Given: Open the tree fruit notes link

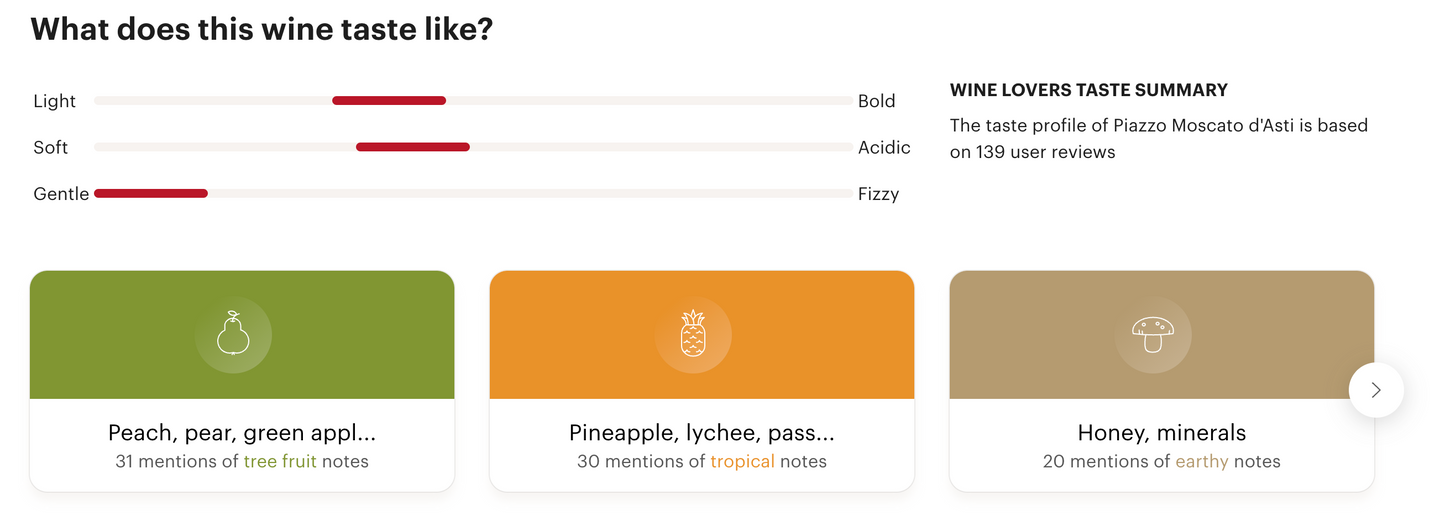Looking at the screenshot, I should (x=279, y=461).
